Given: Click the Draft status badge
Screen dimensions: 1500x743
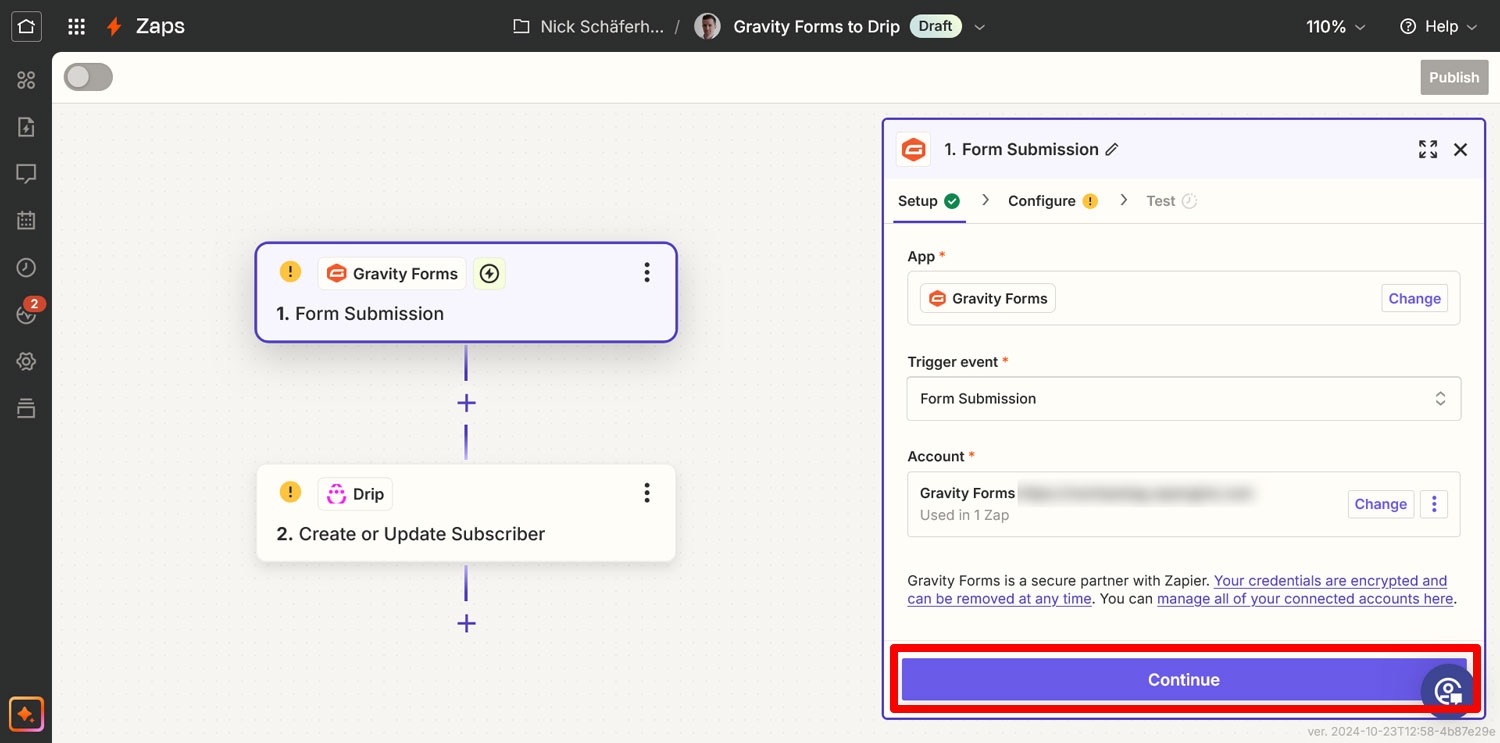Looking at the screenshot, I should pos(936,27).
